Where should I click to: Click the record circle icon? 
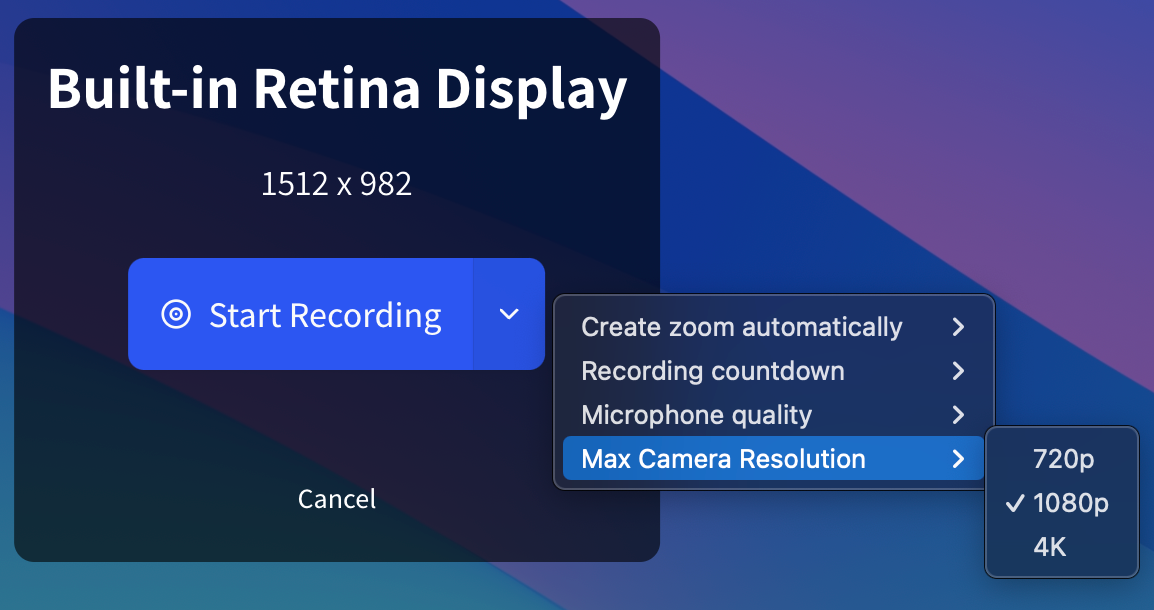[176, 315]
